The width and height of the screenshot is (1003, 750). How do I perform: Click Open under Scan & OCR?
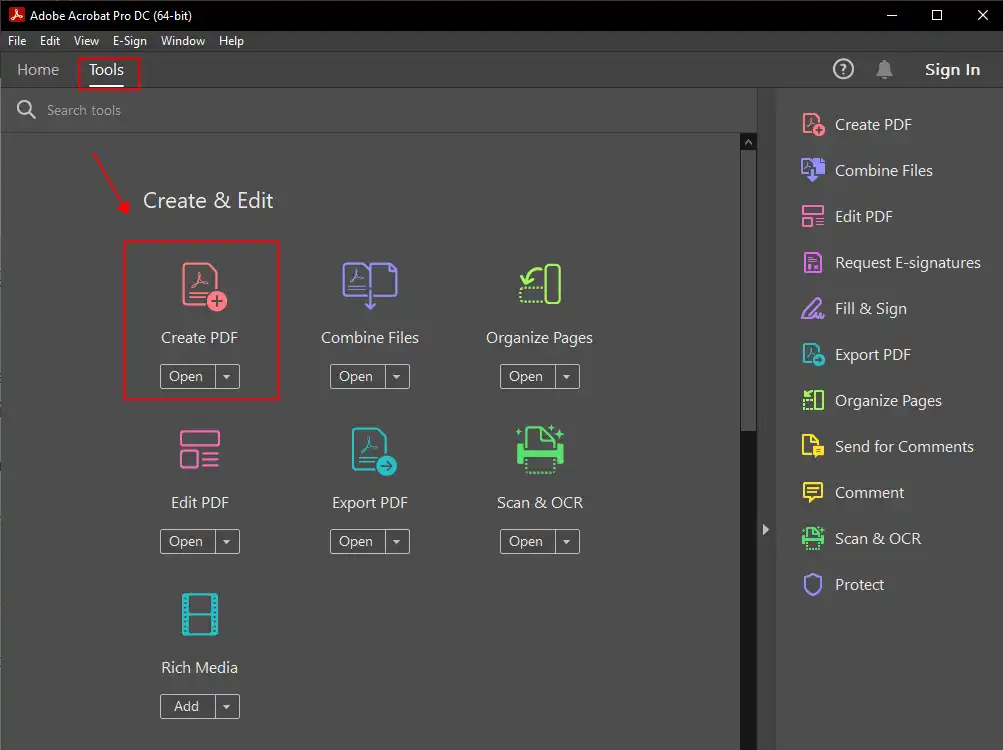[528, 541]
